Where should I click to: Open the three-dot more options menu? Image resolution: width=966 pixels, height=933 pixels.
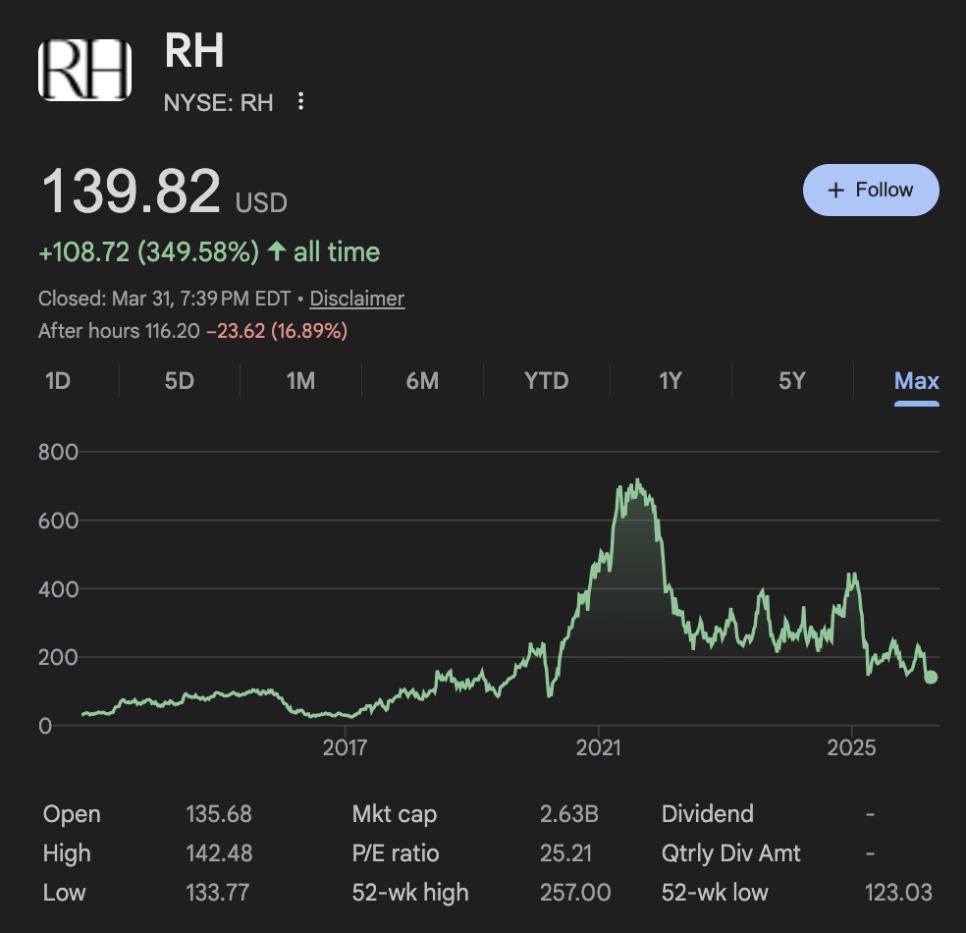click(x=301, y=101)
